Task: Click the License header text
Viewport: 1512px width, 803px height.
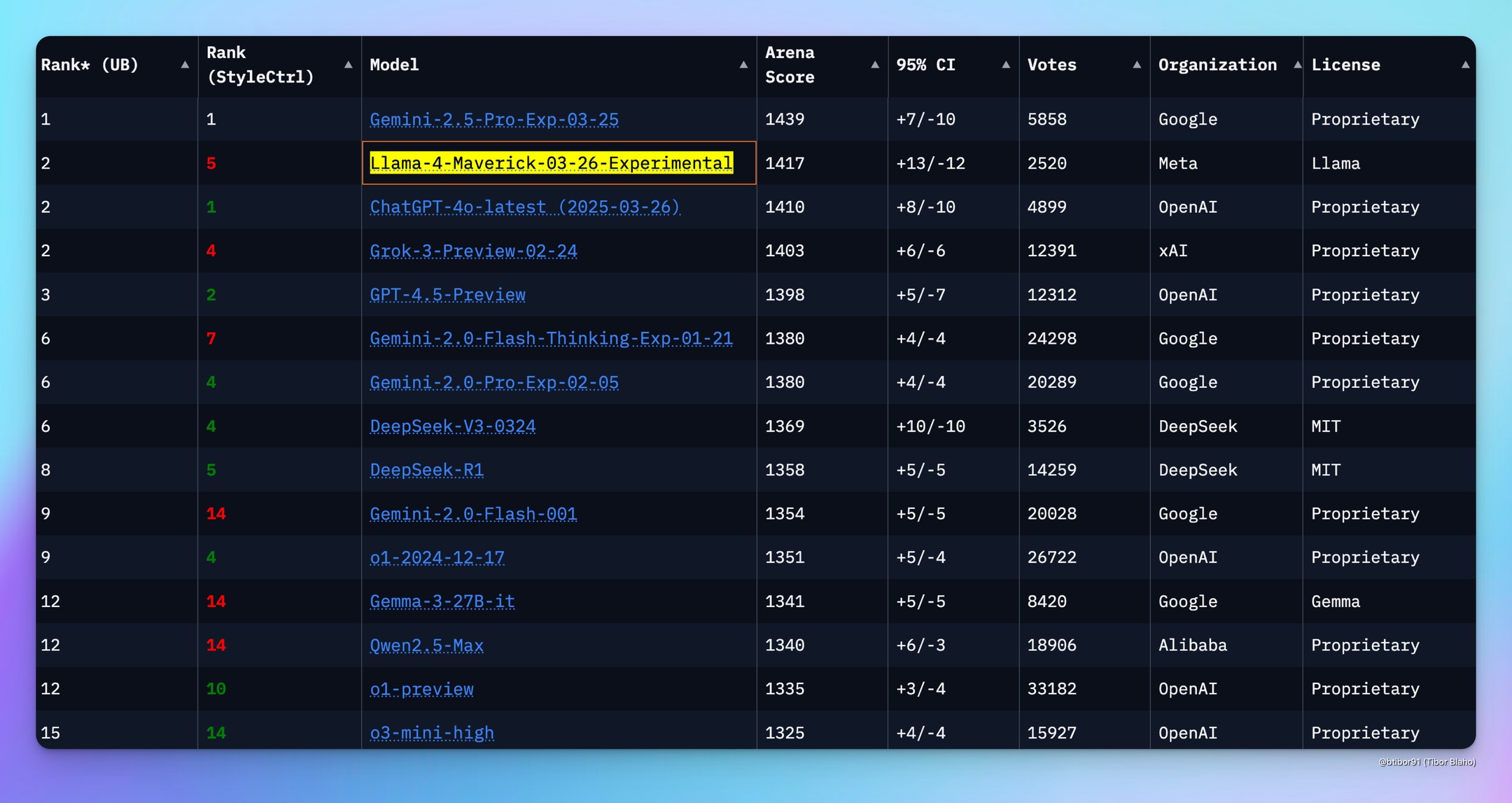Action: point(1345,65)
